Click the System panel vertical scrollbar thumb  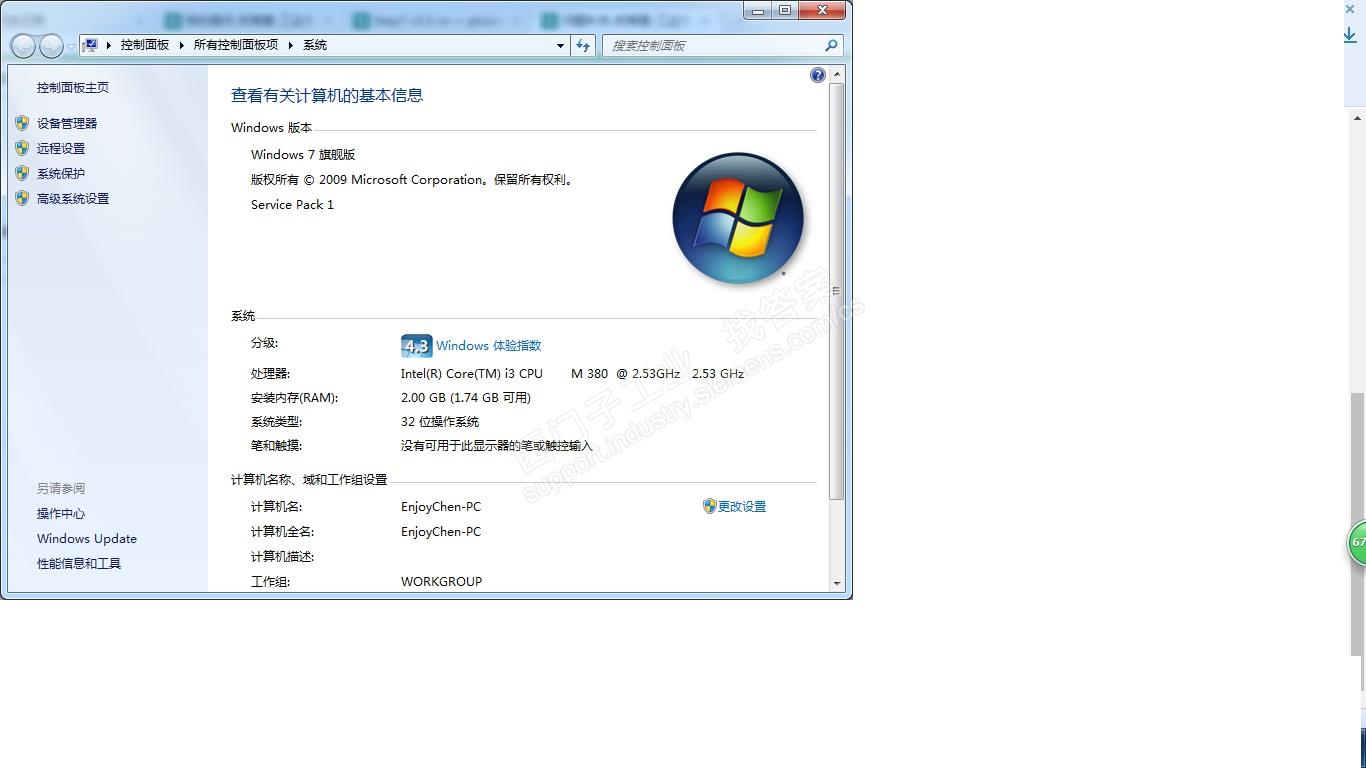tap(837, 291)
